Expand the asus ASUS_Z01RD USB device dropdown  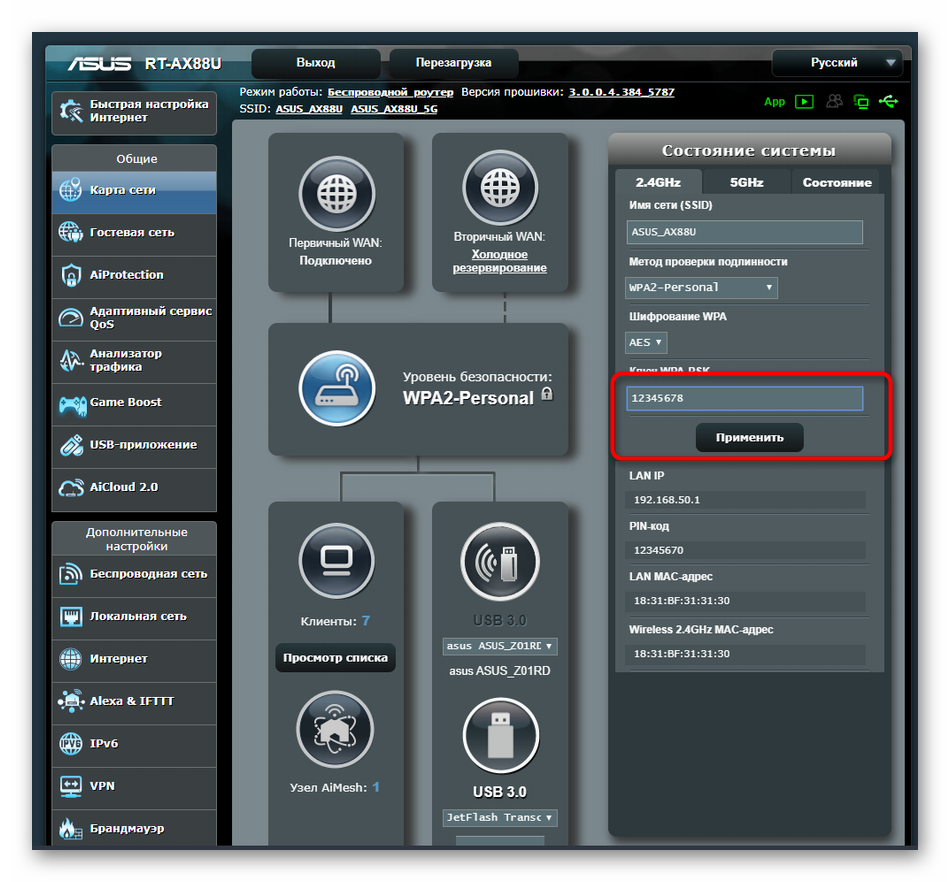click(499, 646)
